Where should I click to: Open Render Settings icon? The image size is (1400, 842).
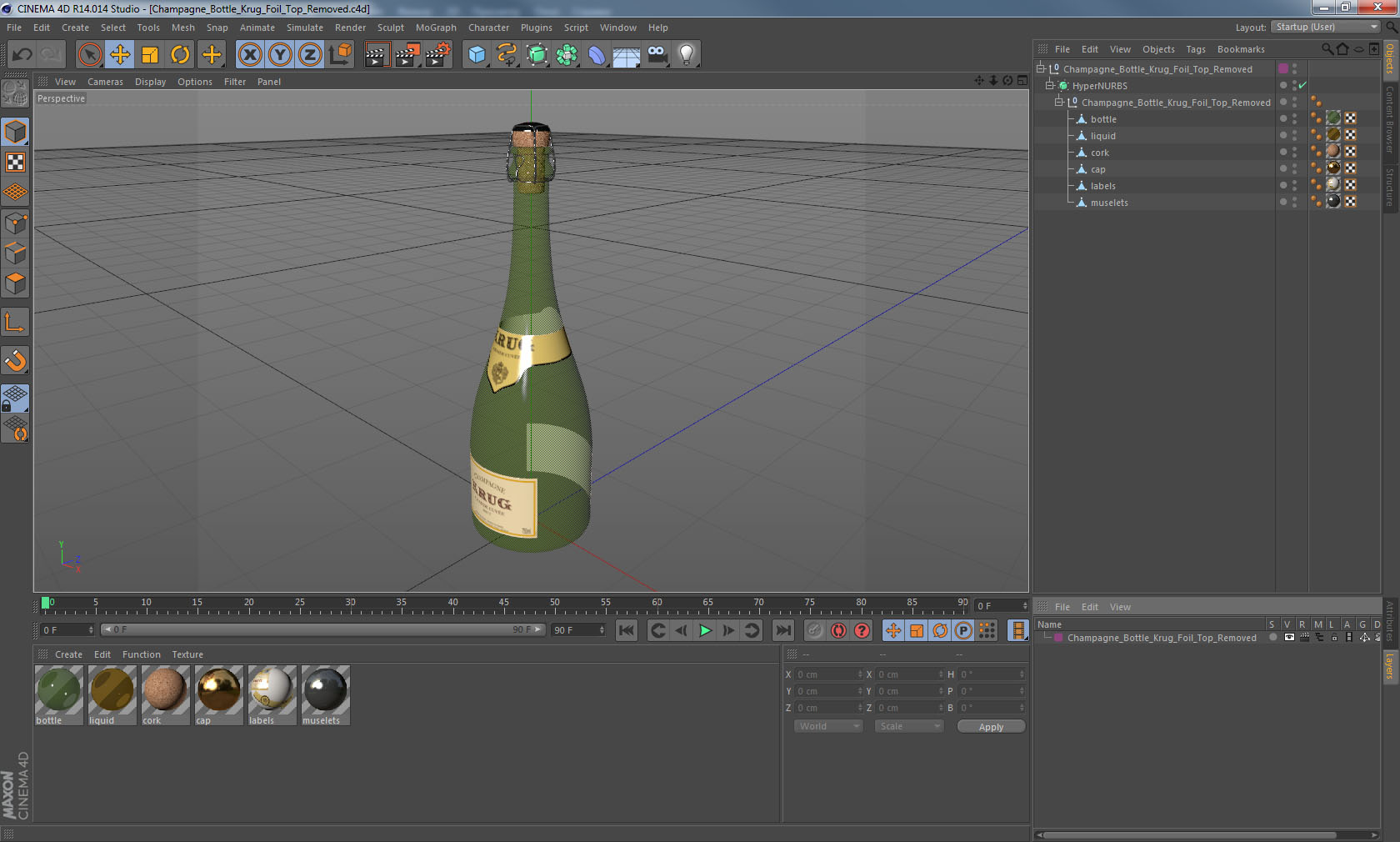438,55
